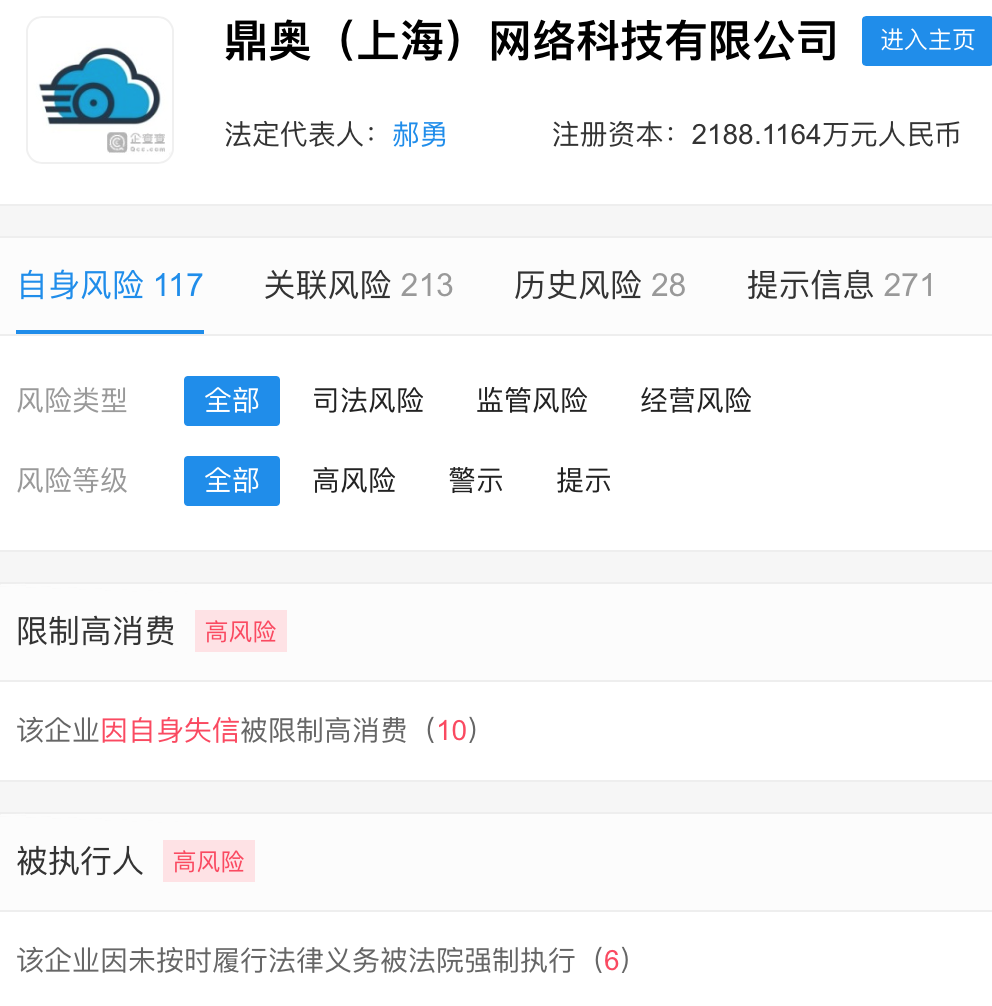Screen dimensions: 992x1006
Task: Click the 进入主页 button
Action: pyautogui.click(x=927, y=40)
